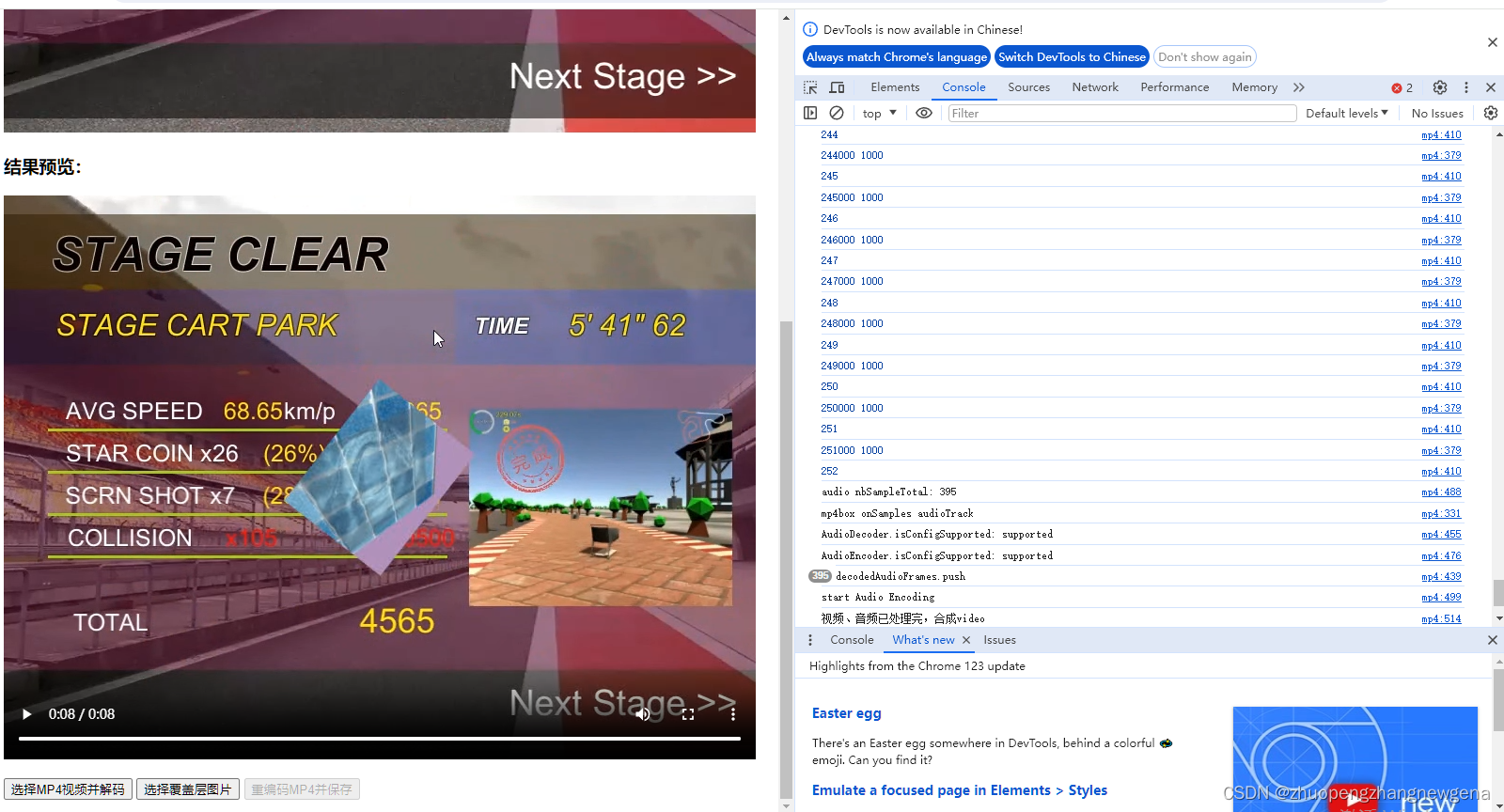The image size is (1504, 812).
Task: Select log line 'audio nbSampleTotal: 395'
Action: tap(888, 492)
